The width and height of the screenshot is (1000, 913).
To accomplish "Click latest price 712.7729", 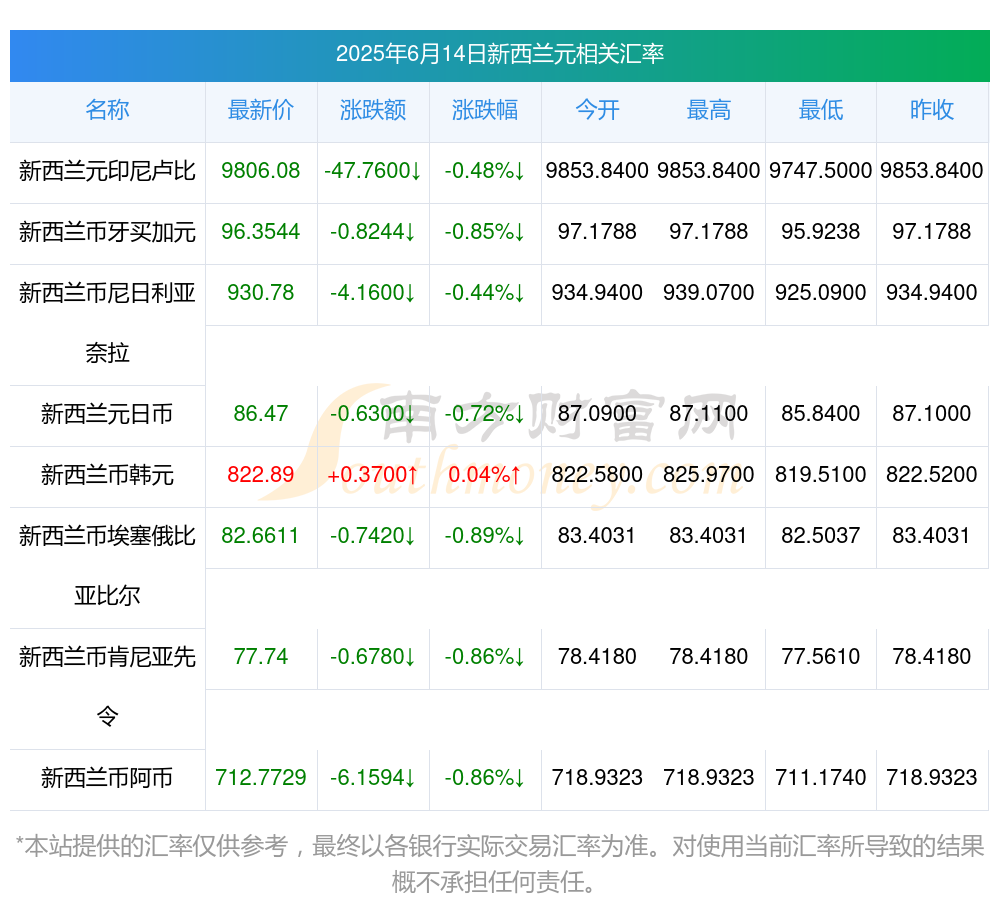I will [x=261, y=778].
